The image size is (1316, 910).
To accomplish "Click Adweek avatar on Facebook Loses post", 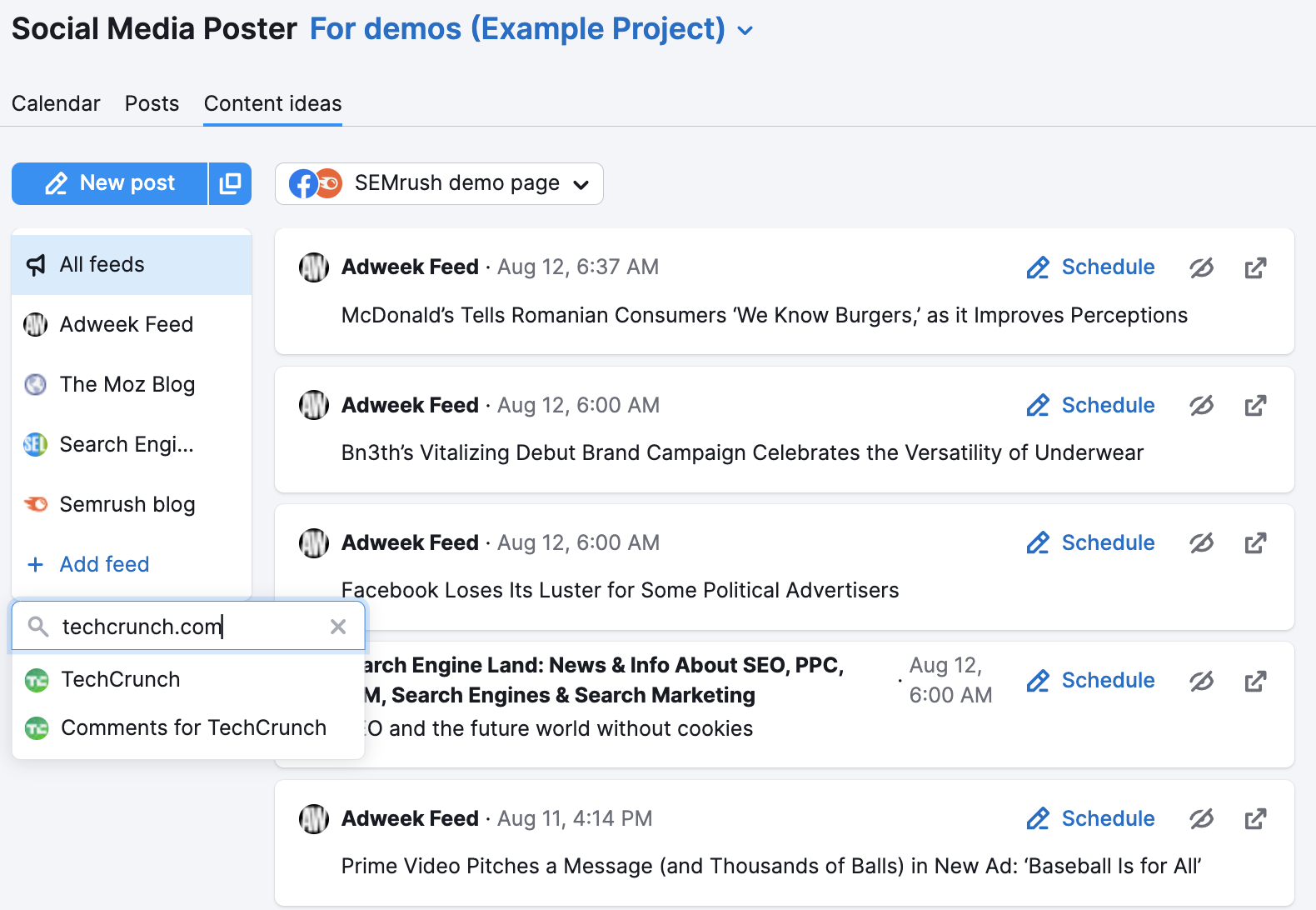I will coord(314,543).
